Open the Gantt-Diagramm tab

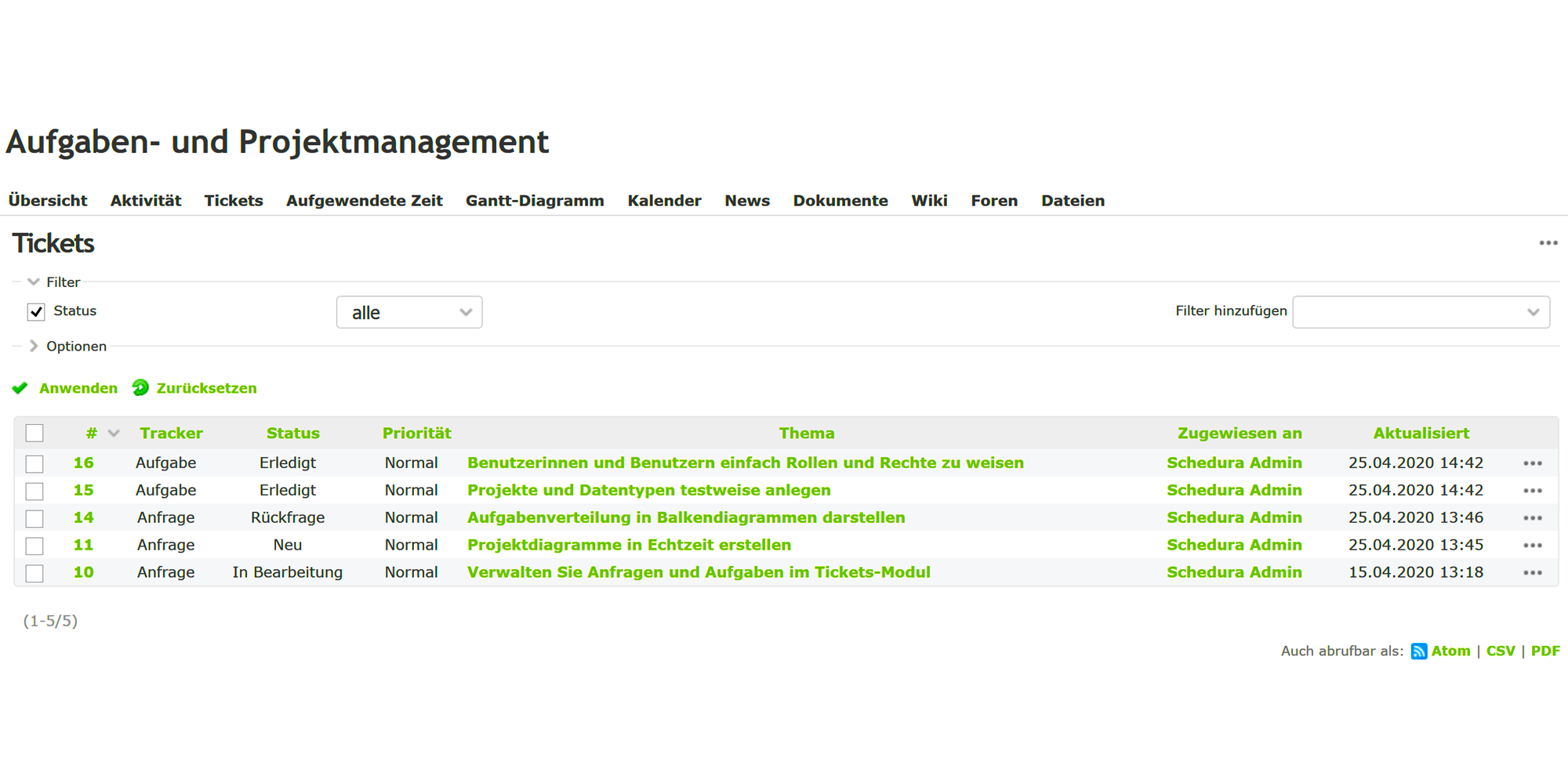pos(535,201)
